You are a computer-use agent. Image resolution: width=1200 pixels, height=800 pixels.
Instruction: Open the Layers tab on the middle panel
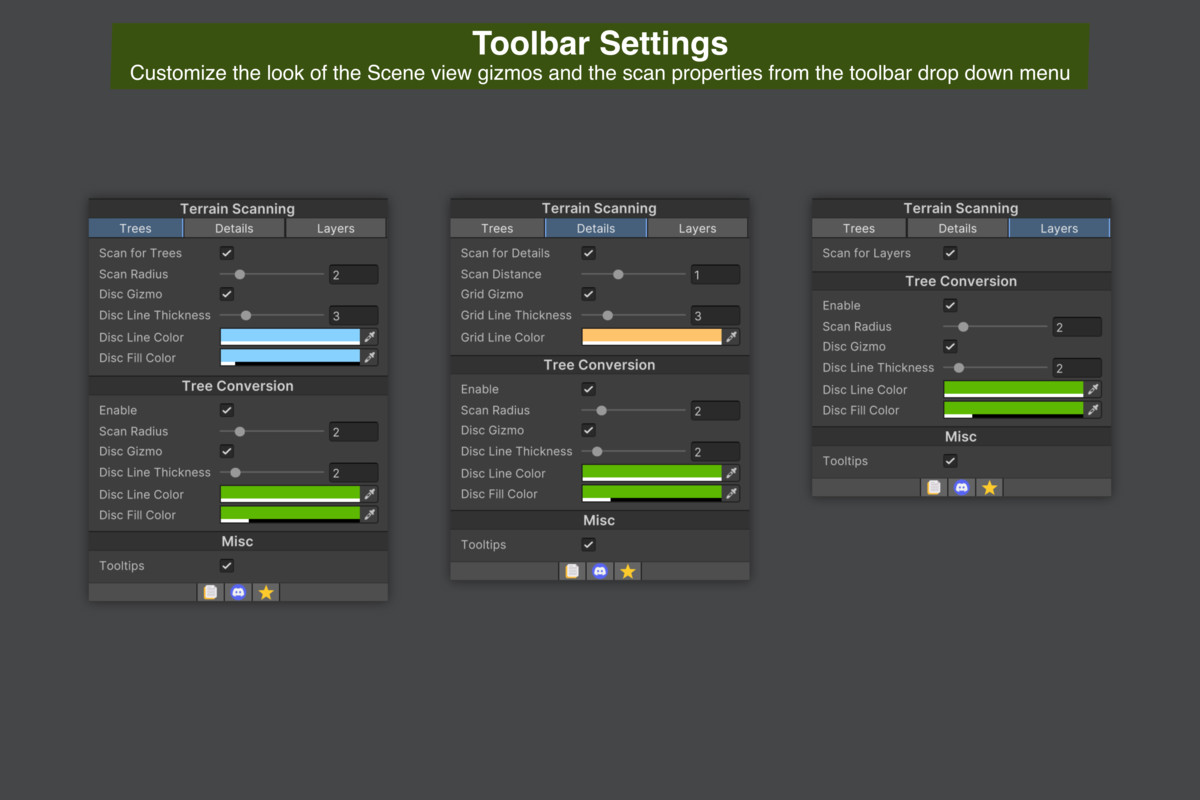click(x=697, y=228)
